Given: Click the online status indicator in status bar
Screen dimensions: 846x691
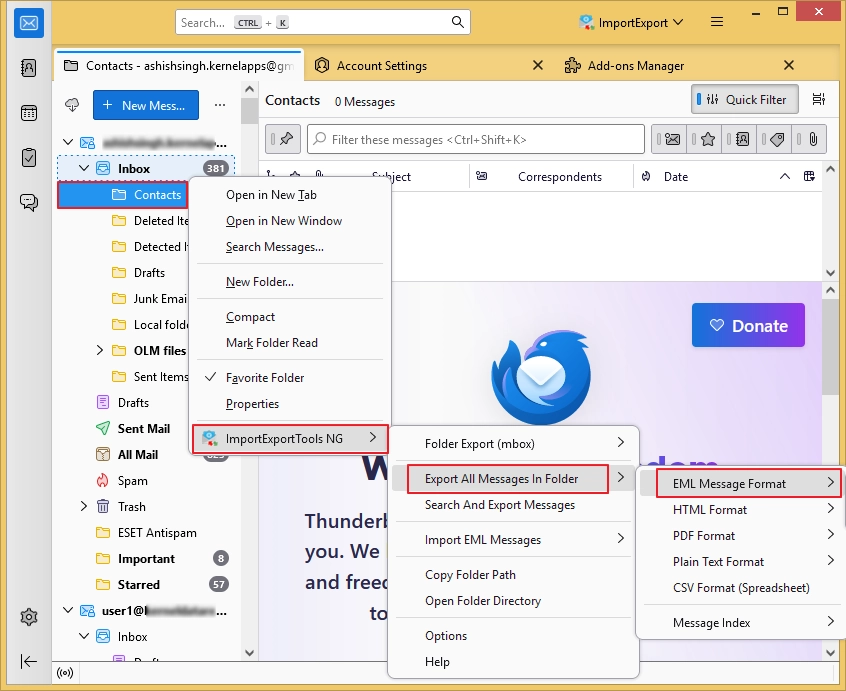Looking at the screenshot, I should tap(65, 673).
